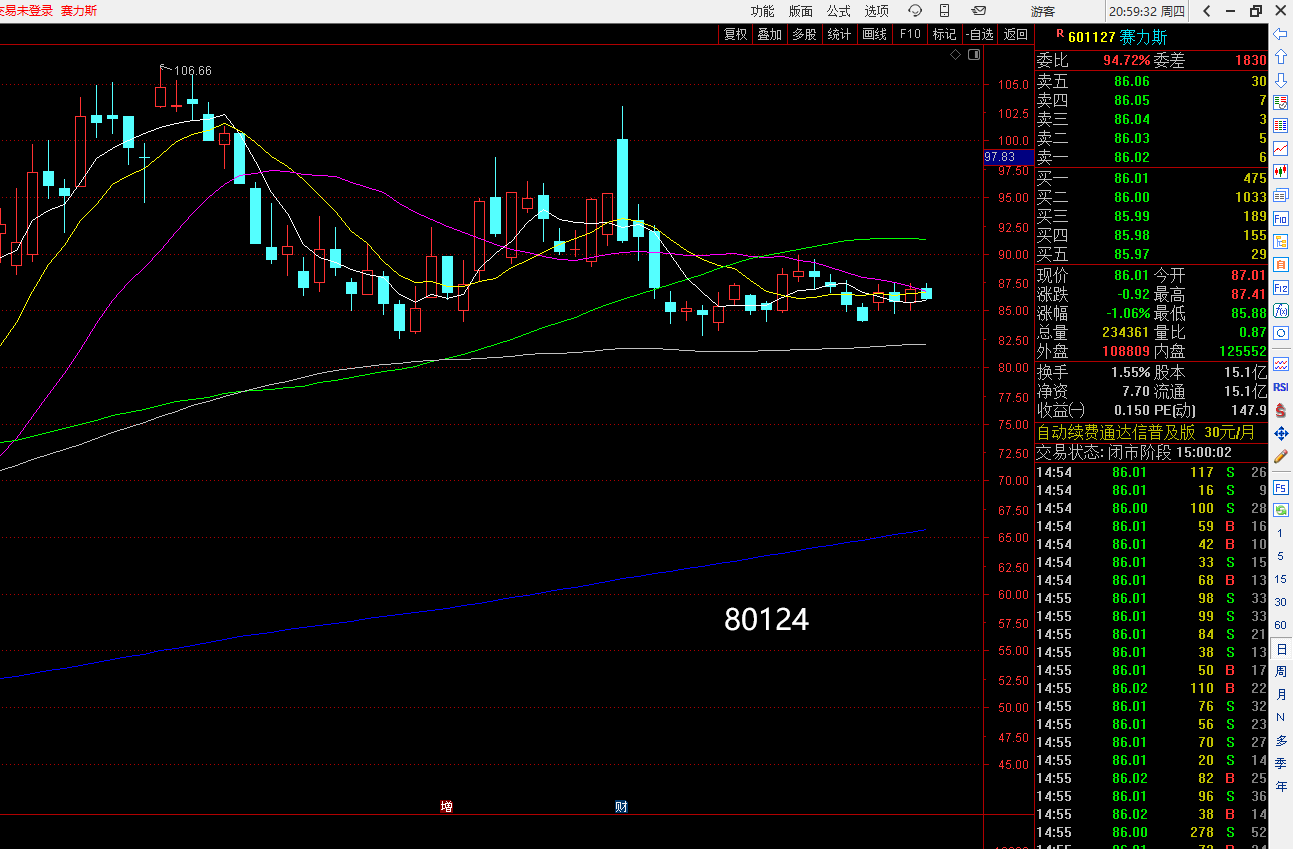Click the 统计 statistics button
Screen dimensions: 1293x849
pyautogui.click(x=839, y=34)
